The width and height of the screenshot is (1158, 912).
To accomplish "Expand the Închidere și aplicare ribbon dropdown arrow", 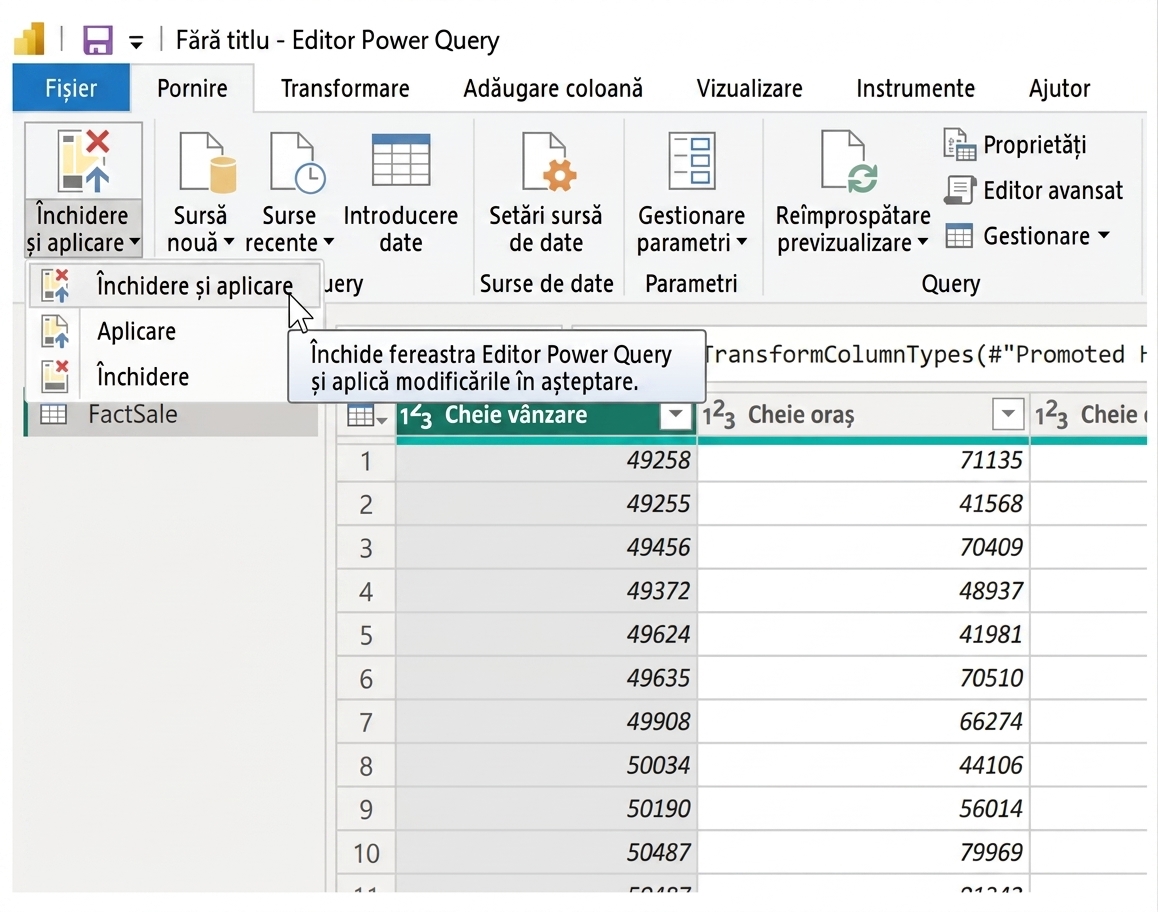I will (x=134, y=241).
